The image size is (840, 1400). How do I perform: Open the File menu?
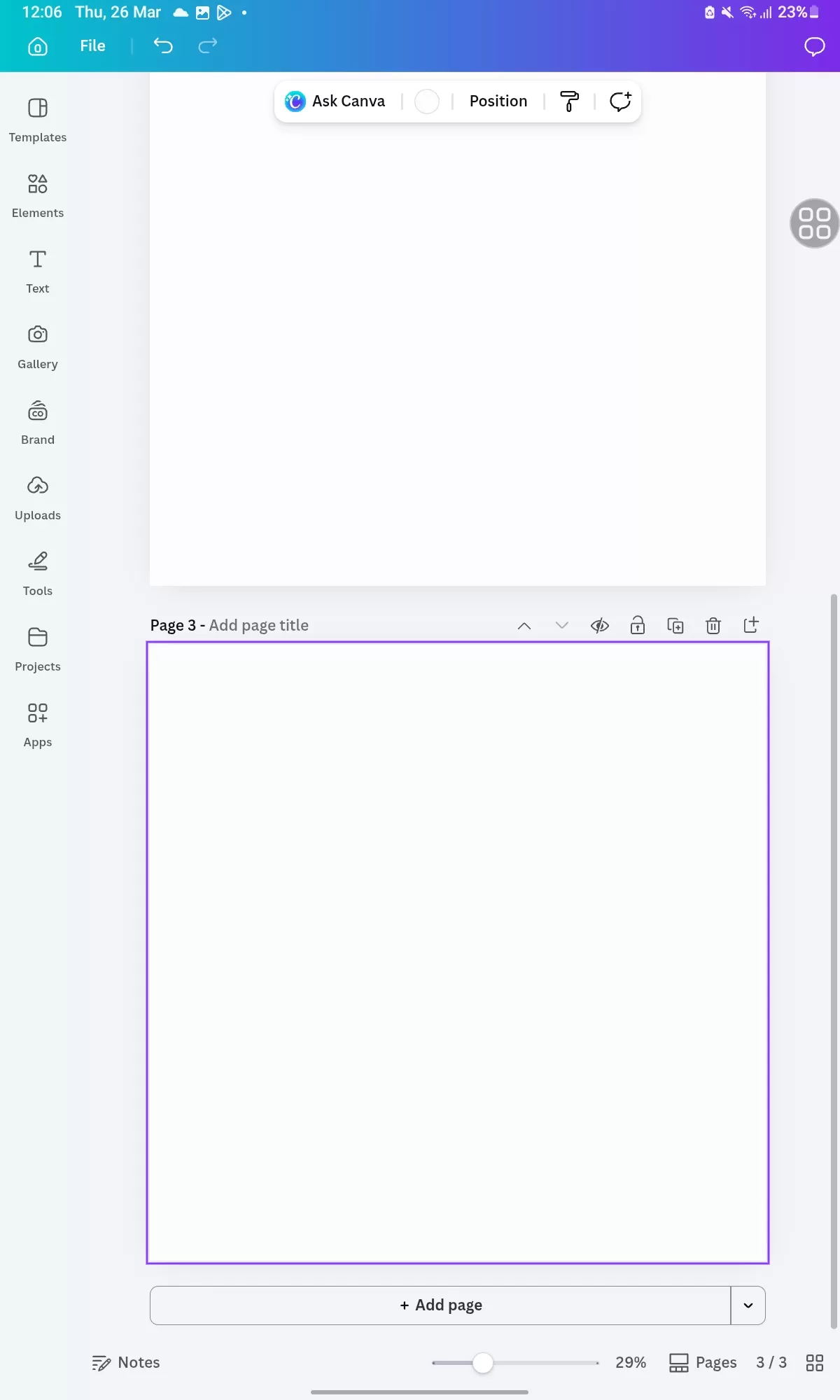(x=92, y=46)
